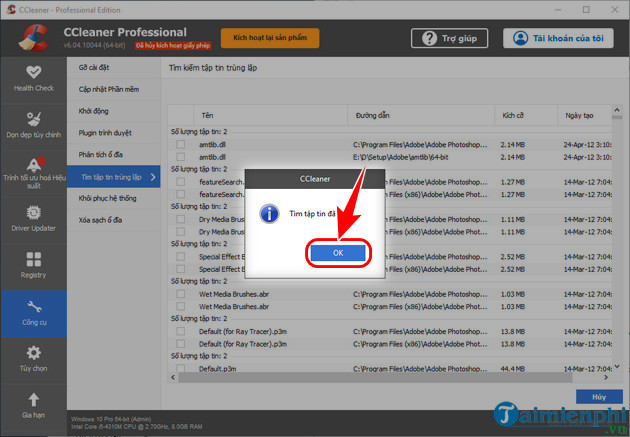Select the Default.p3m file row
This screenshot has width=630, height=437.
click(390, 368)
